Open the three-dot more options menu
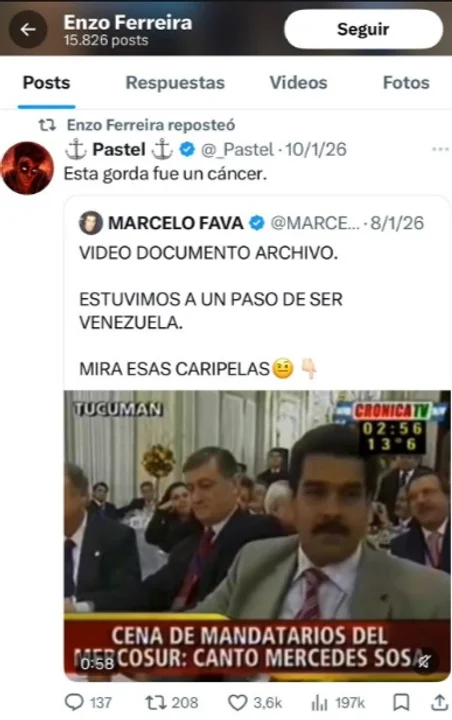The height and width of the screenshot is (720, 452). (x=440, y=149)
